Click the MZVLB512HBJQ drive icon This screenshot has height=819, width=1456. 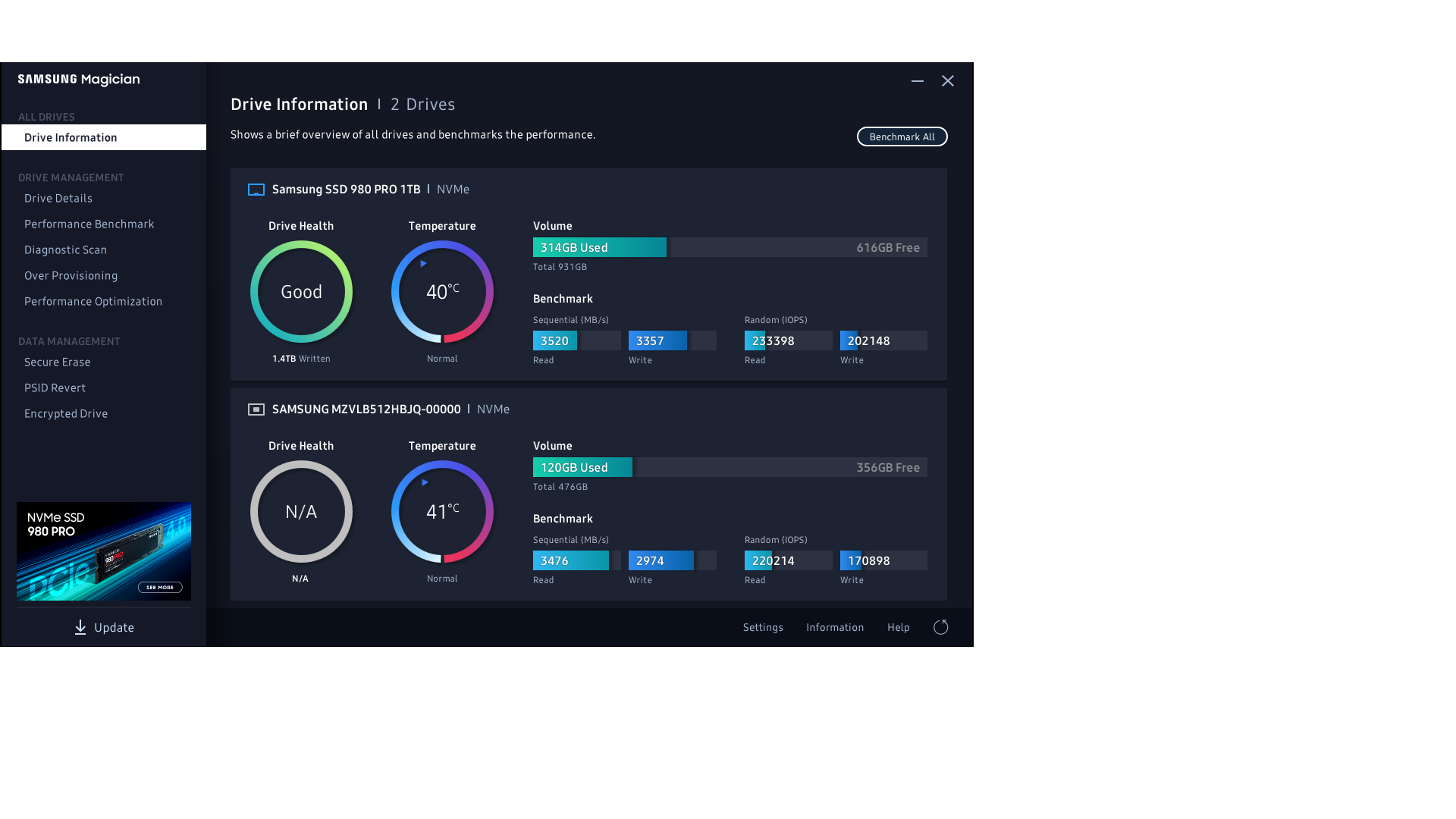click(x=256, y=409)
